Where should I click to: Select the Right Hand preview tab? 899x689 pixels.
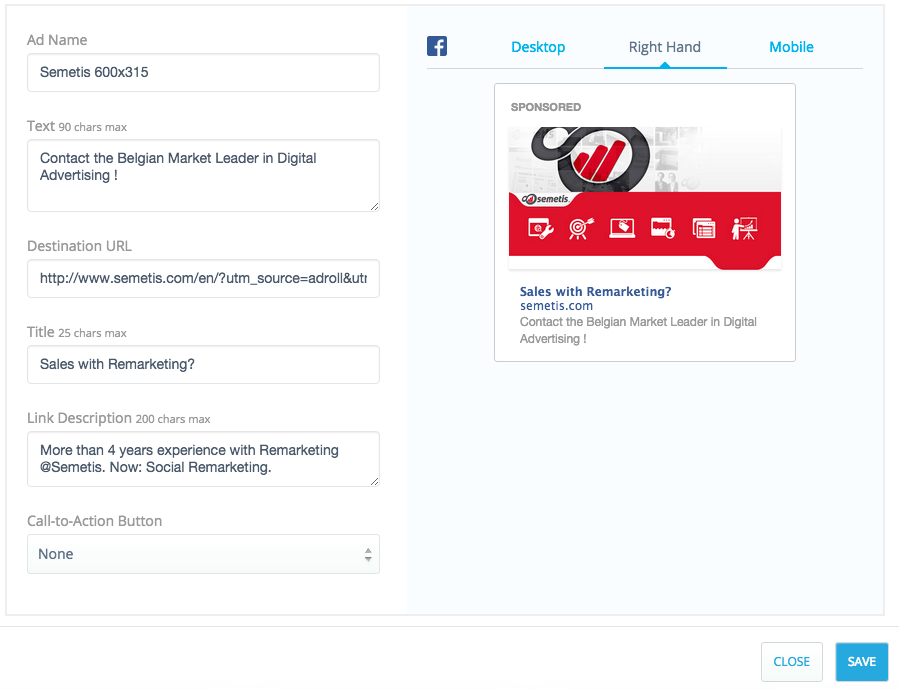[x=664, y=47]
